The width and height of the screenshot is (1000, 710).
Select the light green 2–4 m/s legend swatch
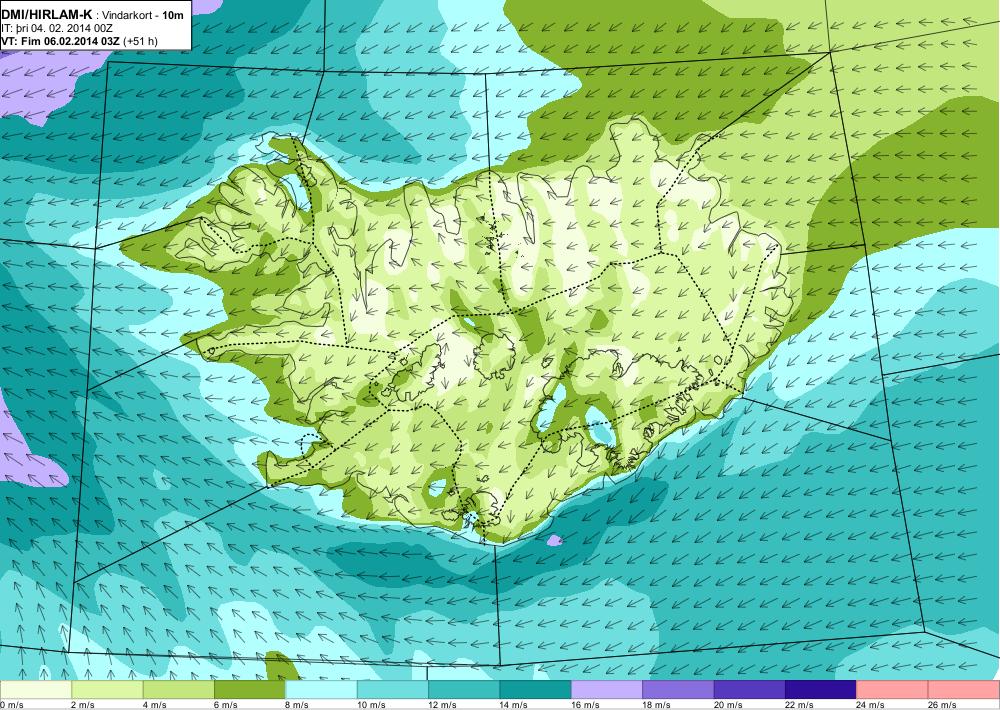pos(107,690)
